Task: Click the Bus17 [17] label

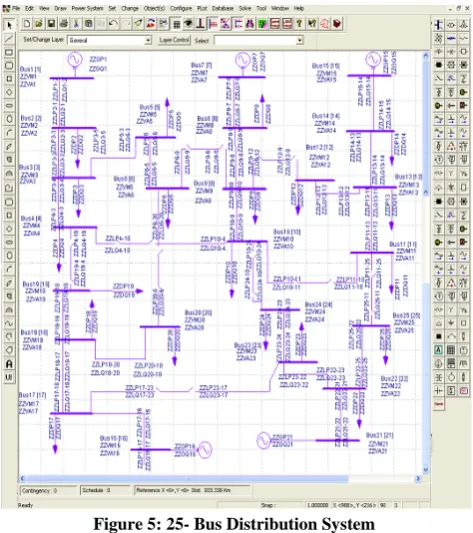Action: (32, 395)
